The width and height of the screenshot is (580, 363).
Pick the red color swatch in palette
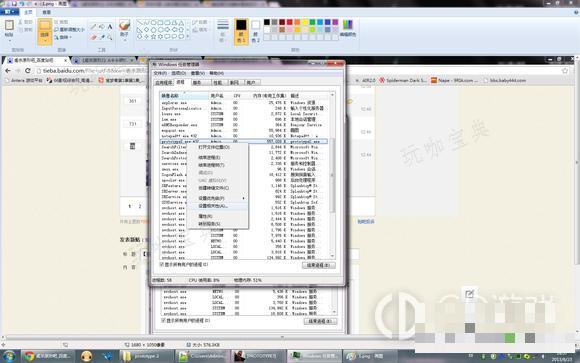(x=290, y=22)
